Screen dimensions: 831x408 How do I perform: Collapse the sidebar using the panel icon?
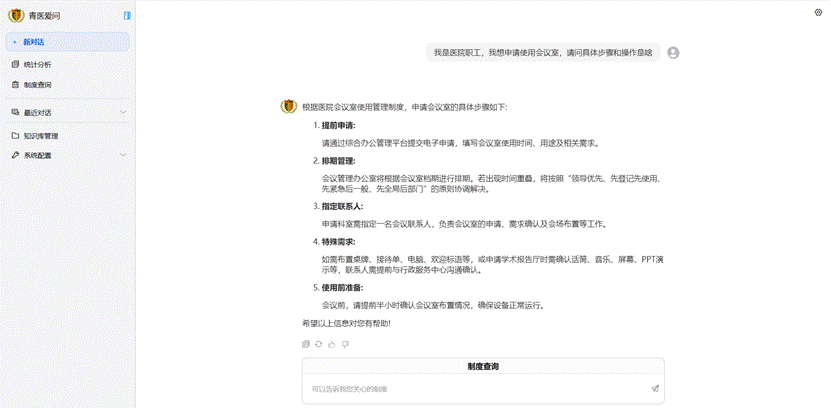(127, 15)
